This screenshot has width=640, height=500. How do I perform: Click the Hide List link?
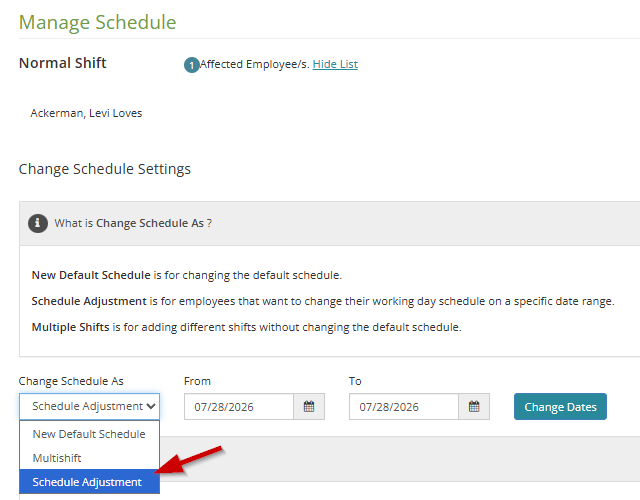tap(335, 64)
